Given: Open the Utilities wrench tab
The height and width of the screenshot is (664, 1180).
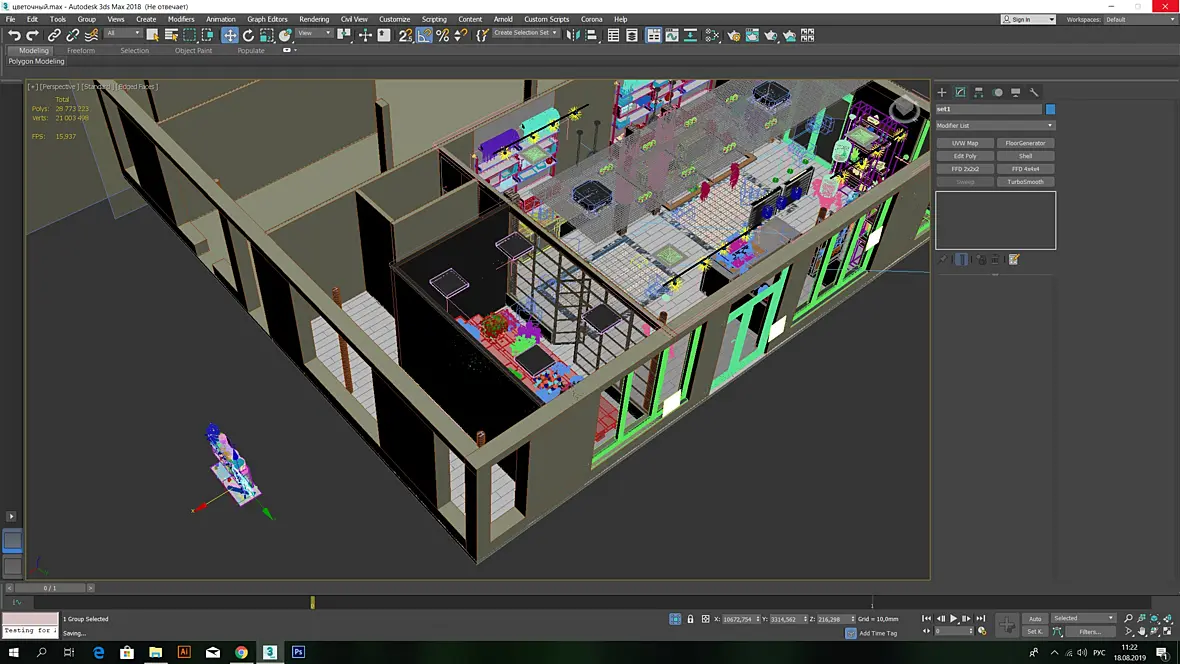Looking at the screenshot, I should pos(1034,92).
